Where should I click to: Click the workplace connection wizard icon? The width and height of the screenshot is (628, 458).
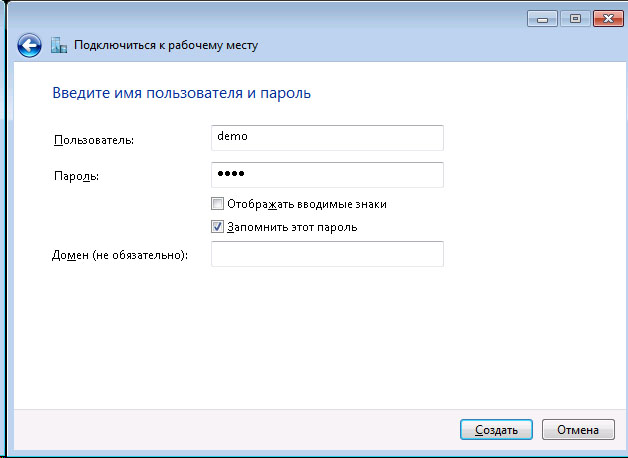(x=58, y=45)
